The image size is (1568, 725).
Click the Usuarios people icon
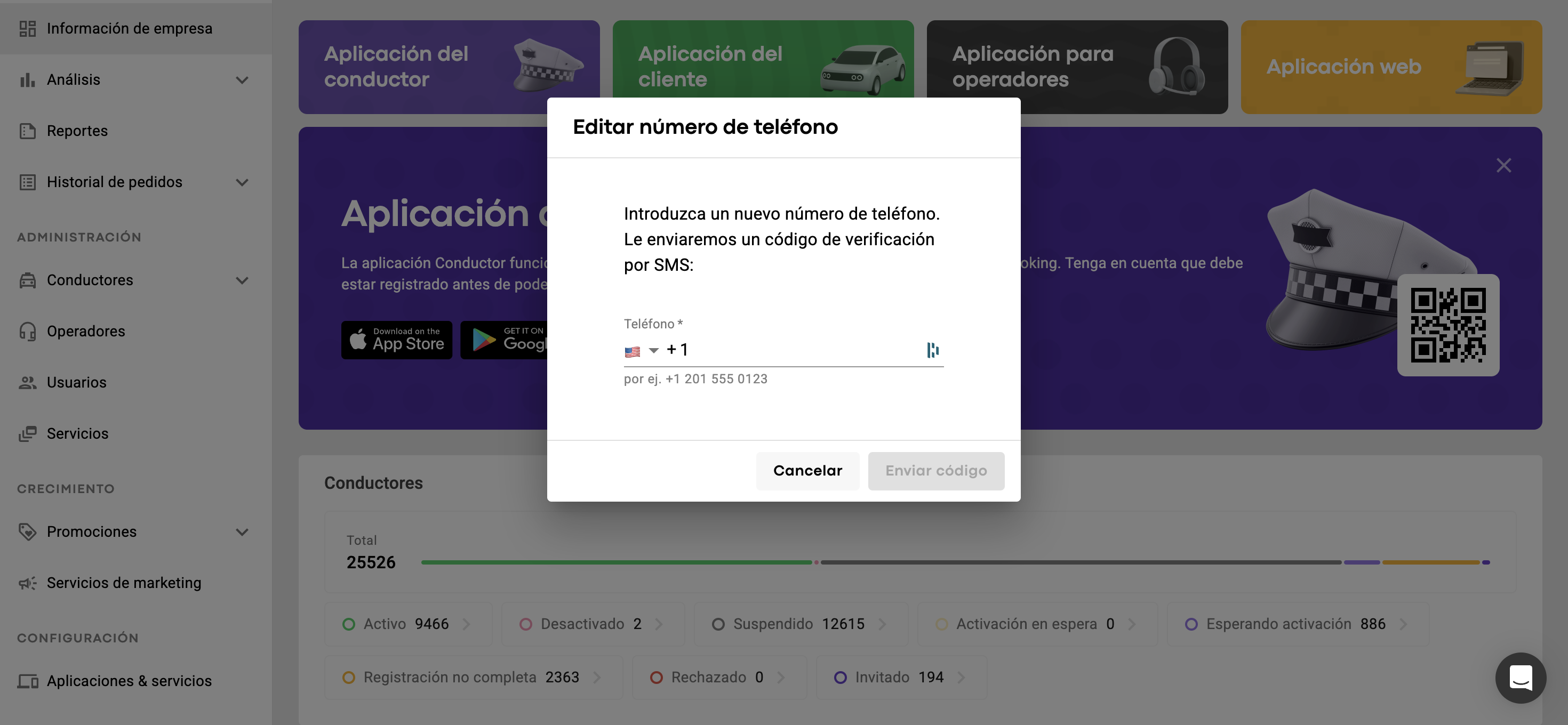pyautogui.click(x=27, y=383)
